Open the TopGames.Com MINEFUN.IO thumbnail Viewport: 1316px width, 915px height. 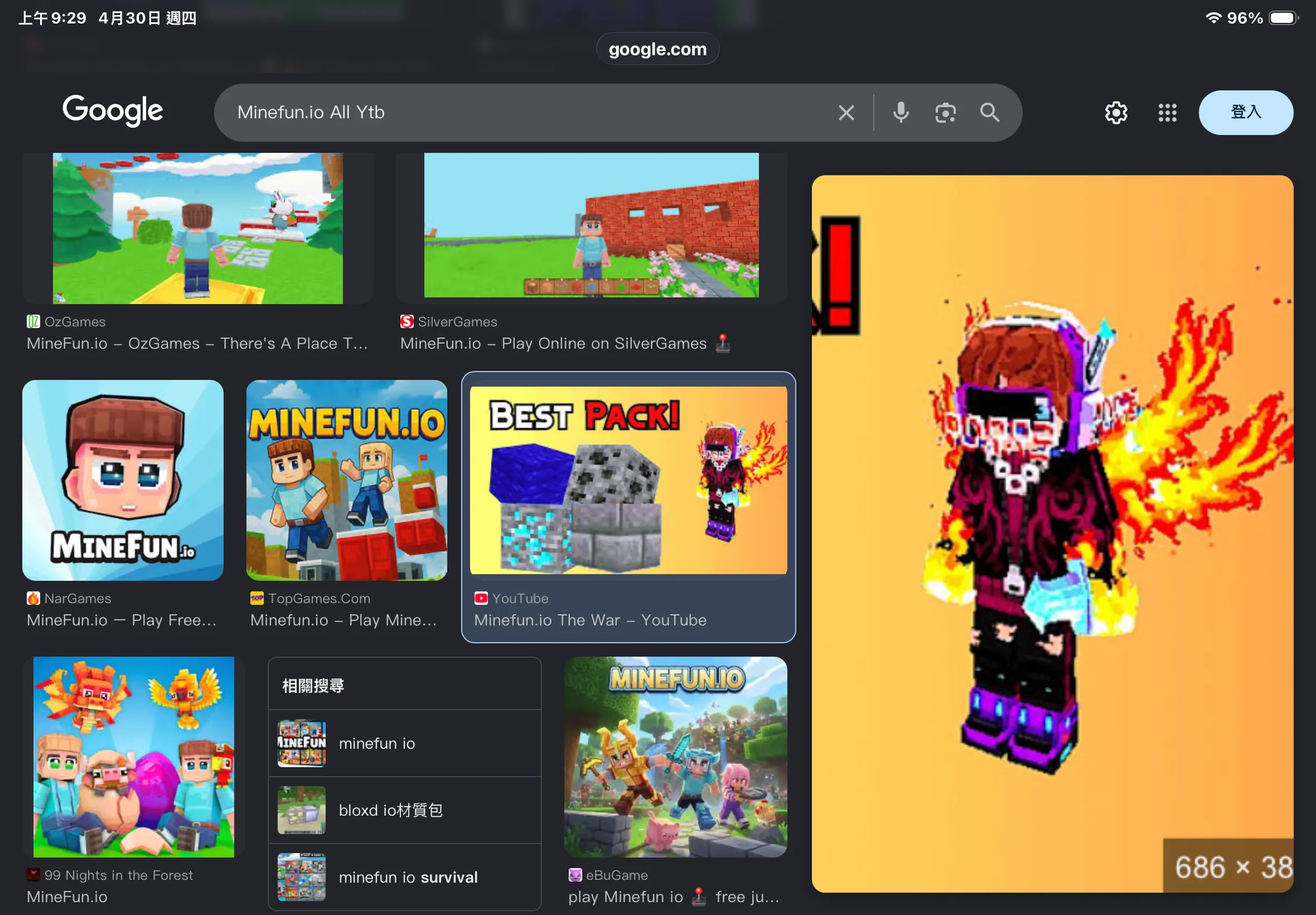pos(347,480)
